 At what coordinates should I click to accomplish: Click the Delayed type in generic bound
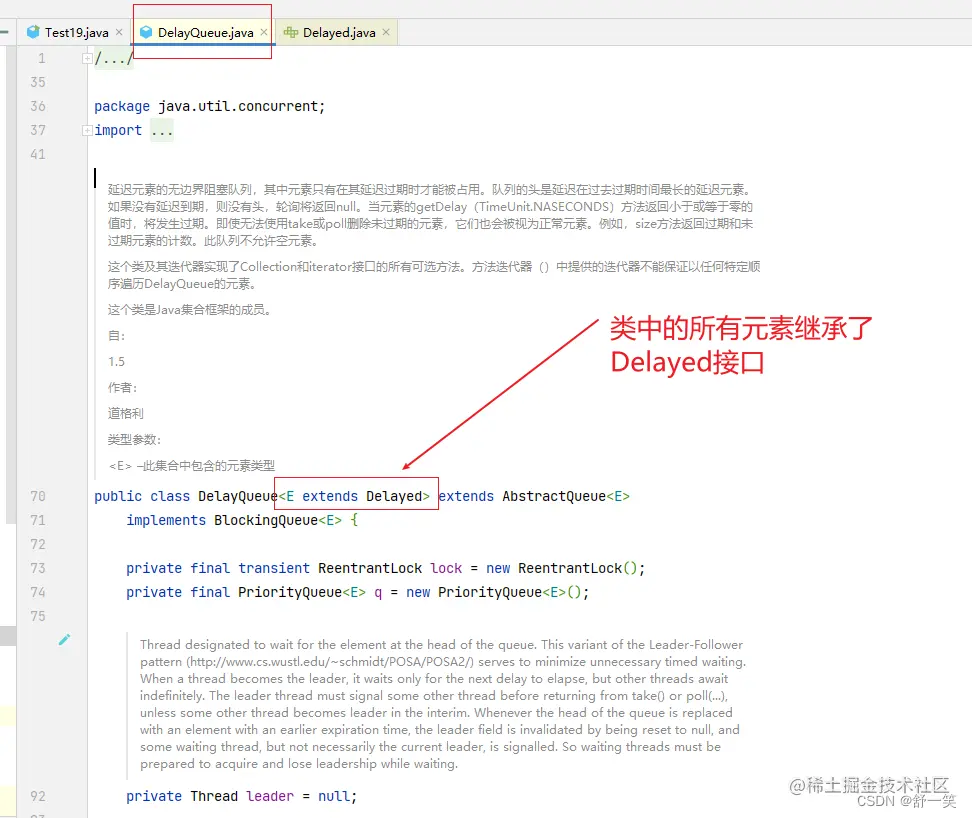coord(394,496)
